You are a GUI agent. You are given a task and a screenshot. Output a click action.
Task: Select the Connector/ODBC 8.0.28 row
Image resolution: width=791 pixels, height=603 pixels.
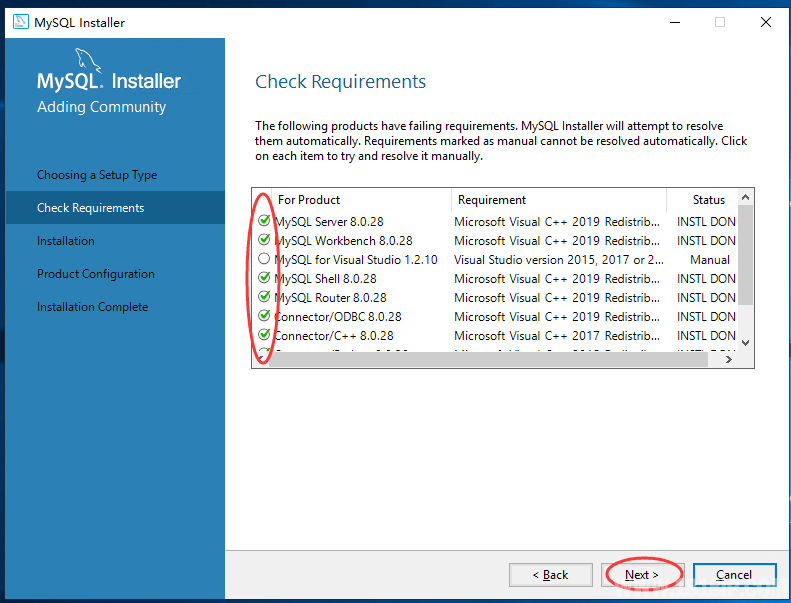tap(495, 317)
